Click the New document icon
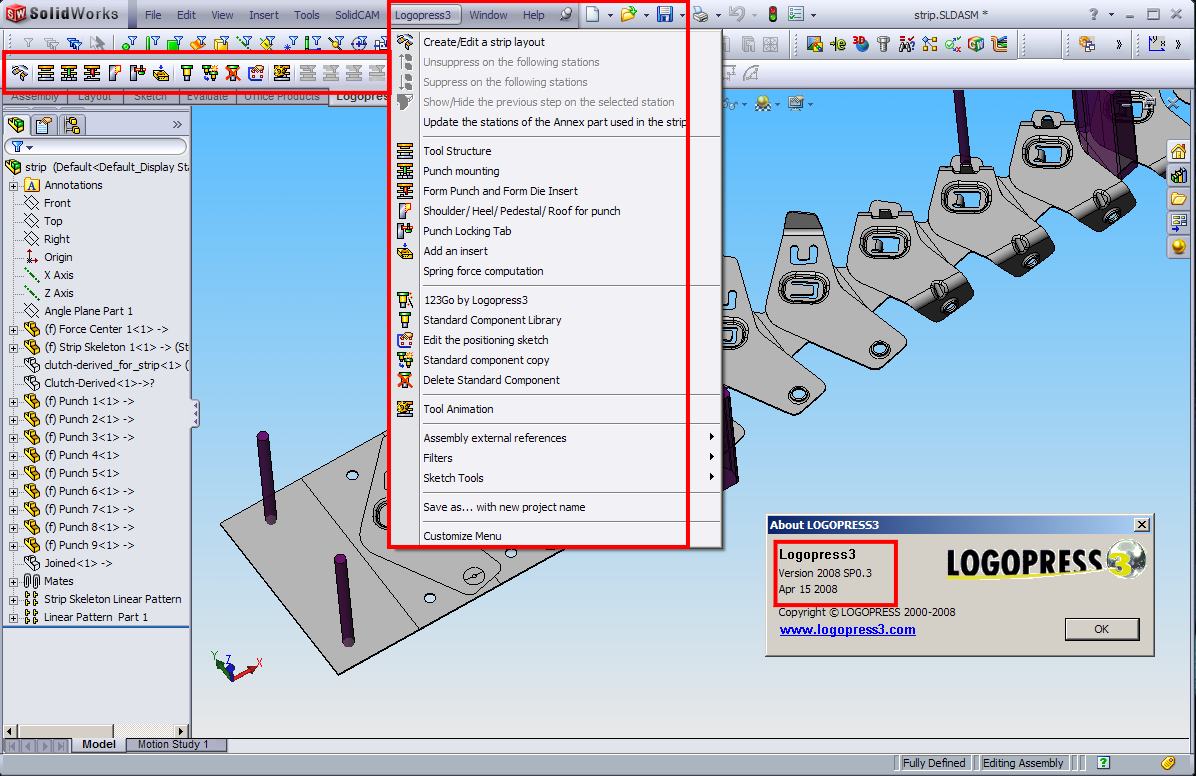 pos(593,14)
